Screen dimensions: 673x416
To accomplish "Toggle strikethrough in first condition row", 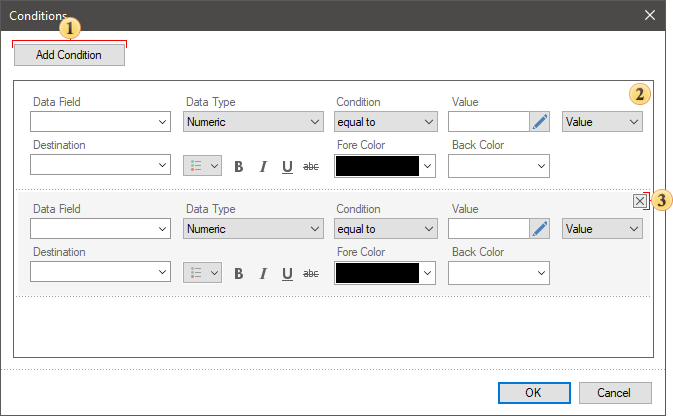I will (311, 166).
